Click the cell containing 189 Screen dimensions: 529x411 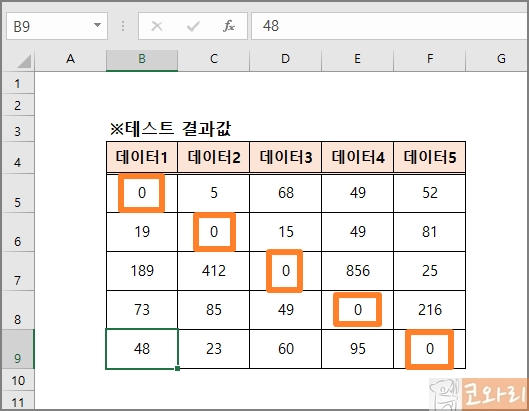[142, 271]
